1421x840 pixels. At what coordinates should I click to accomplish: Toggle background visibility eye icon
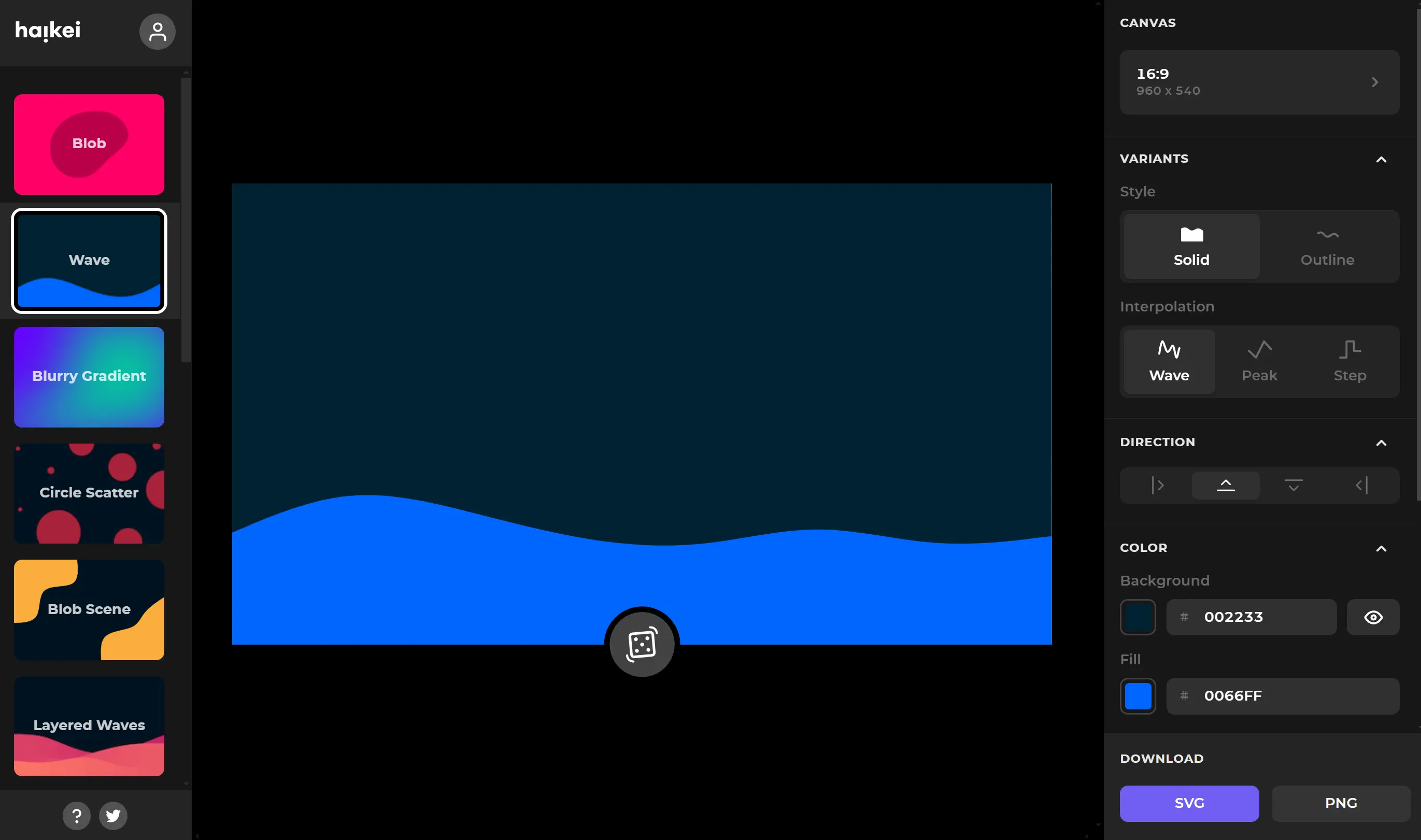tap(1373, 617)
